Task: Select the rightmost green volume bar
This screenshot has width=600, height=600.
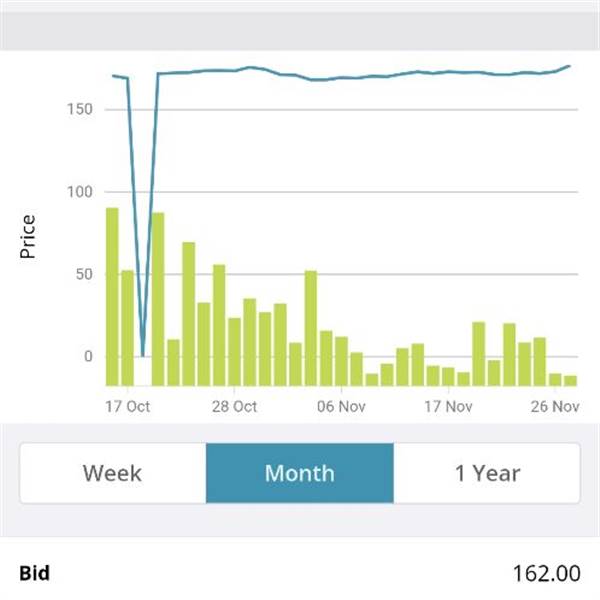Action: 570,380
